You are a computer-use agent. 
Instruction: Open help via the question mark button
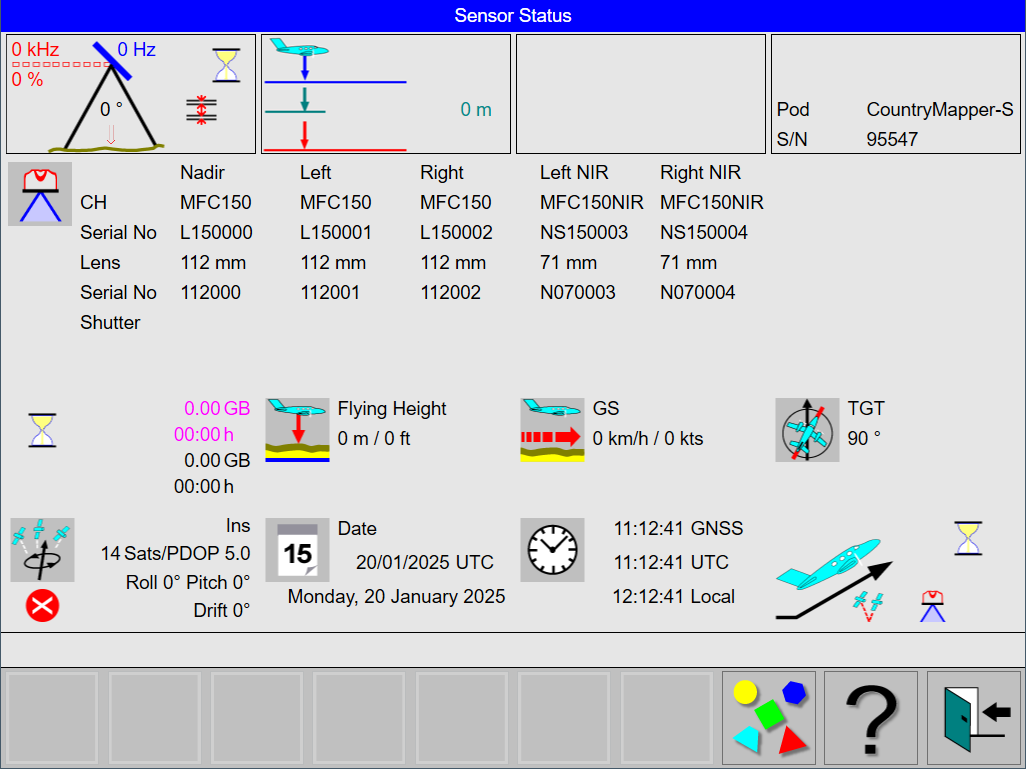[870, 717]
